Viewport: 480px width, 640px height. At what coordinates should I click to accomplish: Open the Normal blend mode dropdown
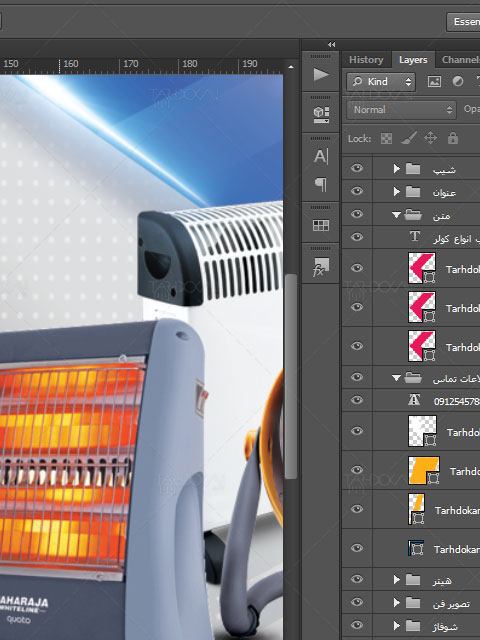(x=401, y=110)
